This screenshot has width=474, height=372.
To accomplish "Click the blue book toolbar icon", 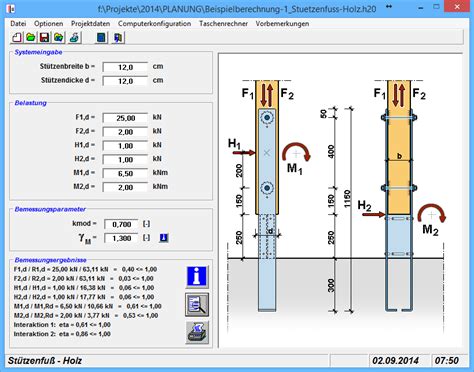I will pyautogui.click(x=101, y=37).
